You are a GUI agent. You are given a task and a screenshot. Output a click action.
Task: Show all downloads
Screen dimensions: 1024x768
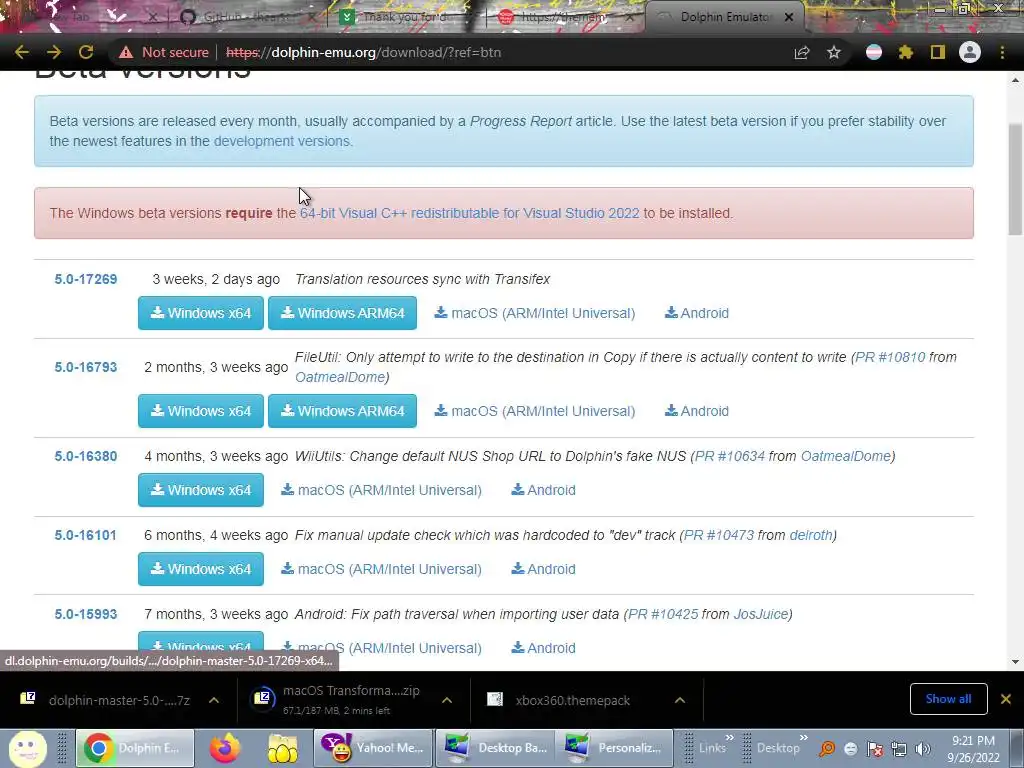[x=948, y=699]
